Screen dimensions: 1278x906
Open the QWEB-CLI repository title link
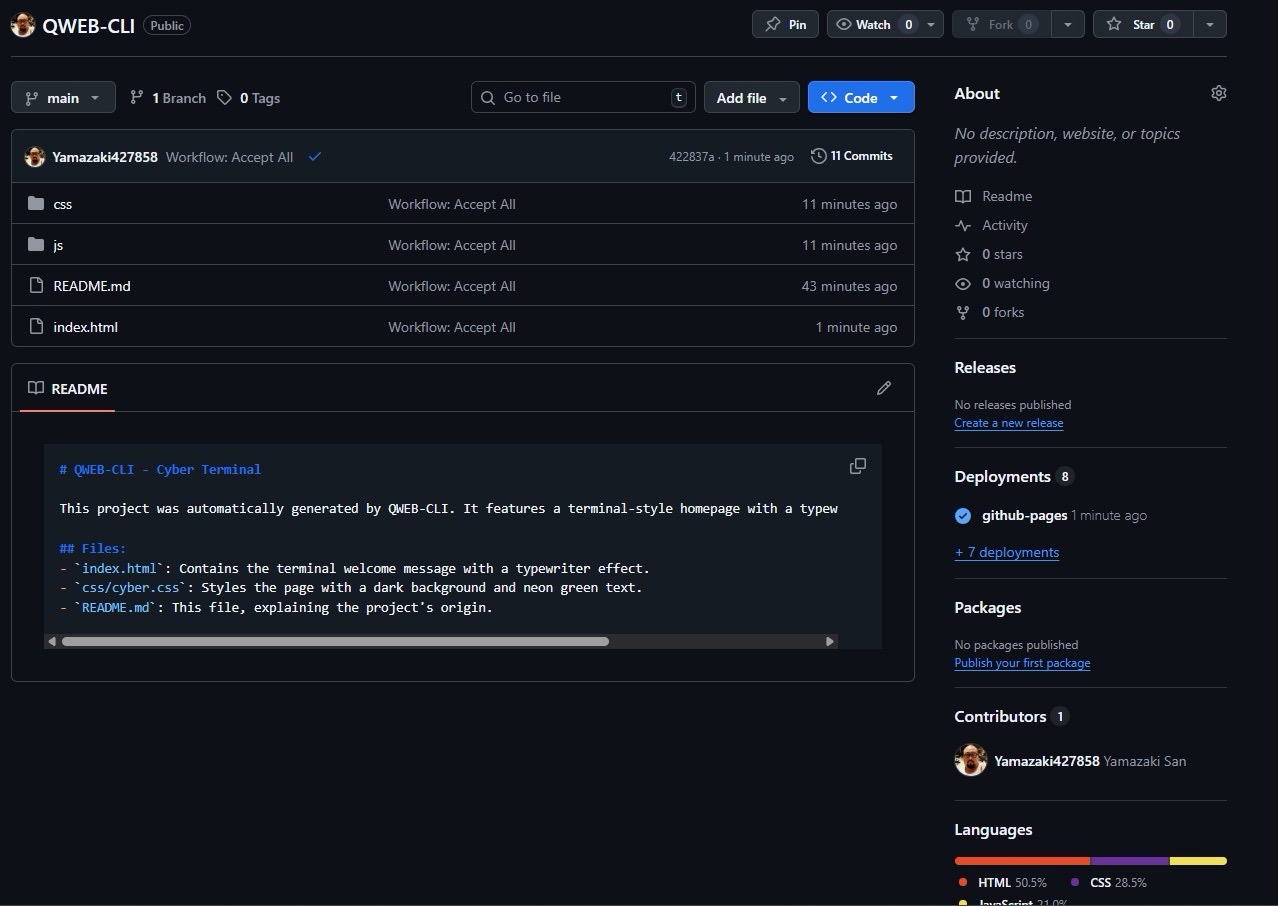(x=88, y=26)
